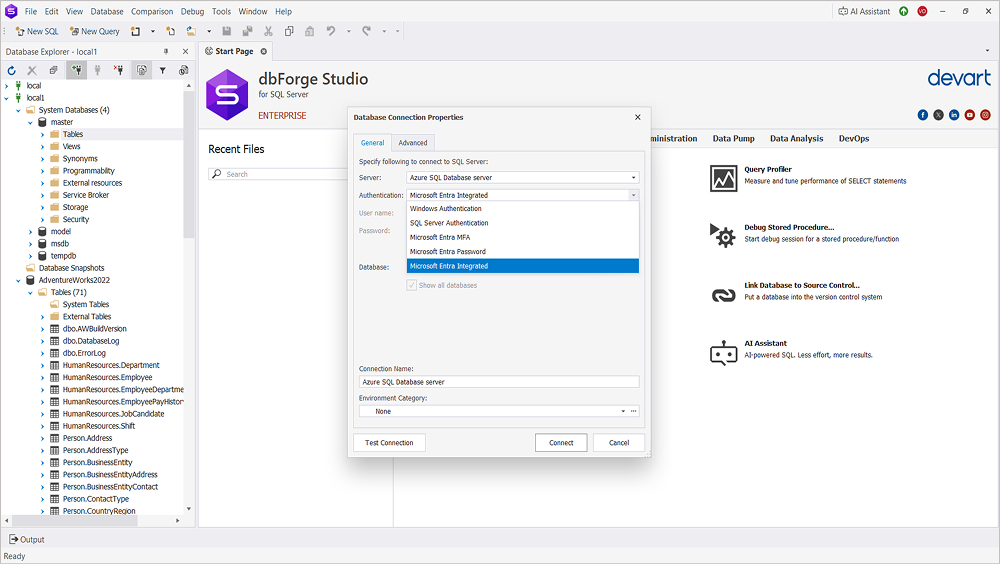Switch to the General tab
Screen dimensions: 1000x564
pos(372,143)
